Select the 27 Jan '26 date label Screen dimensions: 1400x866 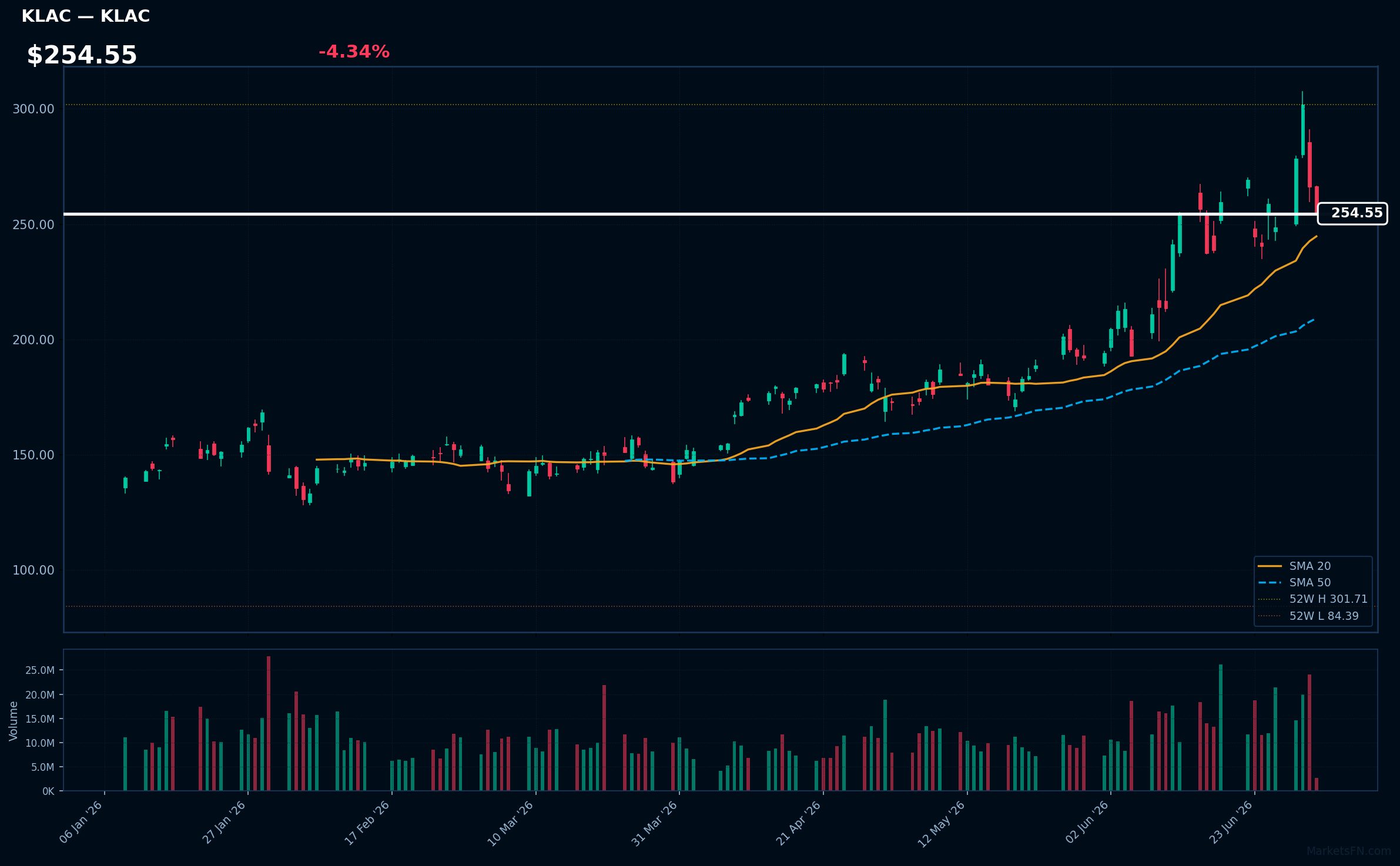tap(224, 822)
